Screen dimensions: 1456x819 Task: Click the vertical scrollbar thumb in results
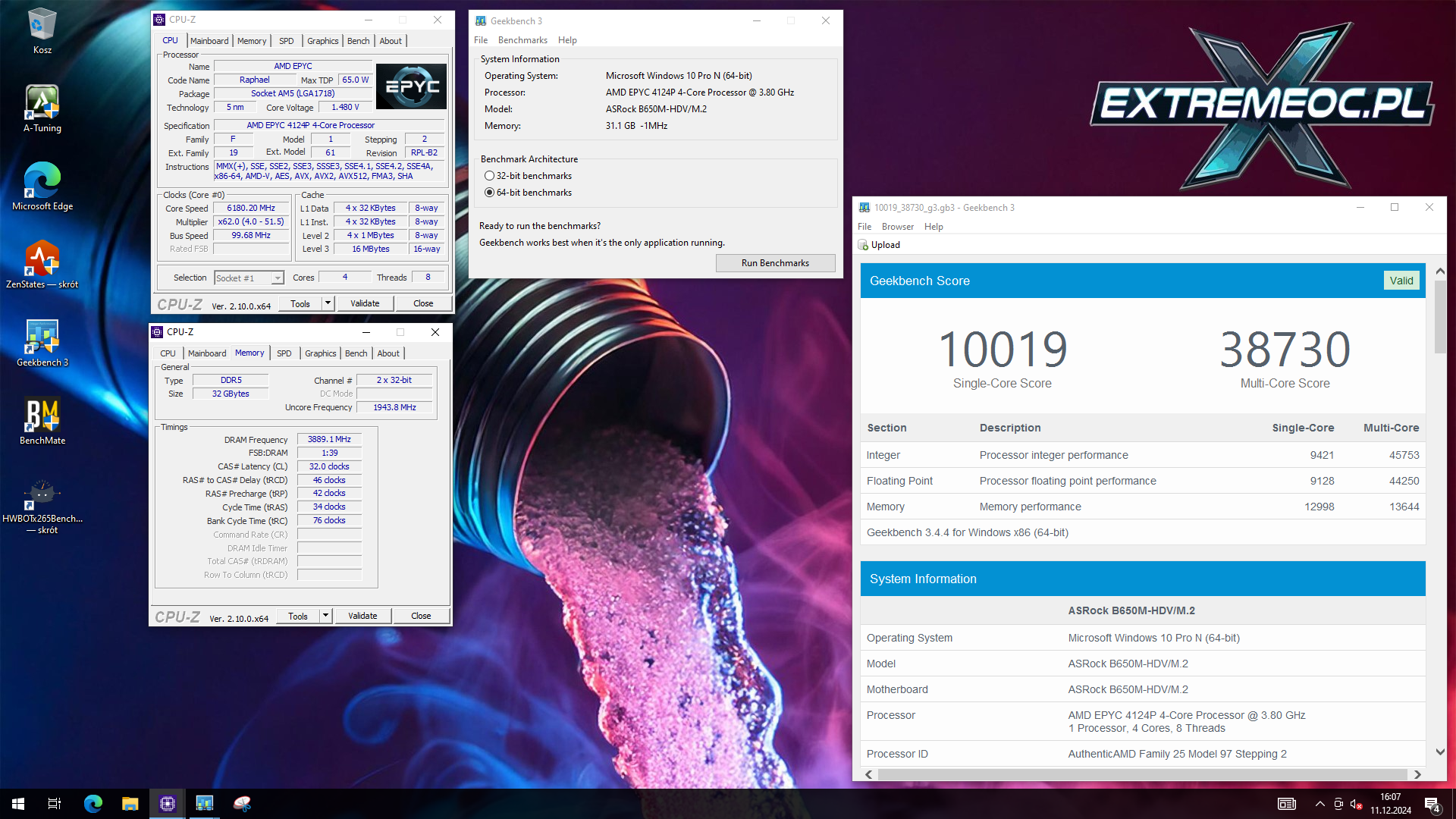[x=1440, y=317]
